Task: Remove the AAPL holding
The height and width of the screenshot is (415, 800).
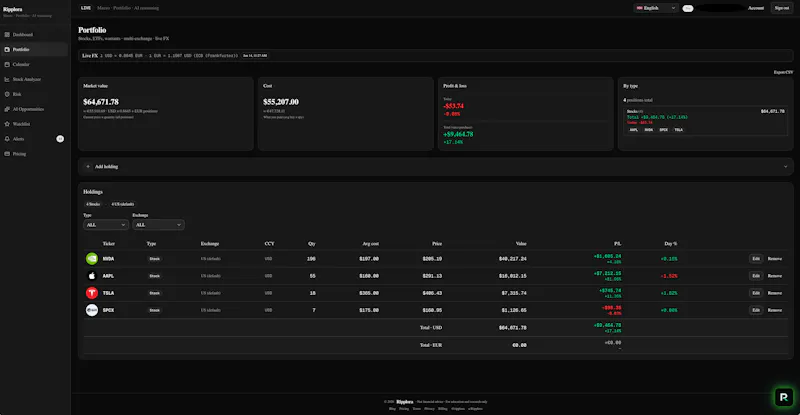Action: click(774, 276)
